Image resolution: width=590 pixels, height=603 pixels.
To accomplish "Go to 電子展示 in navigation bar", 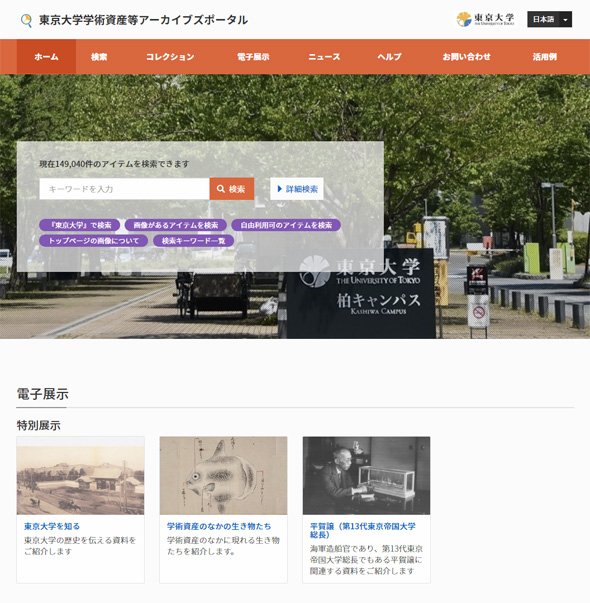I will click(x=253, y=57).
